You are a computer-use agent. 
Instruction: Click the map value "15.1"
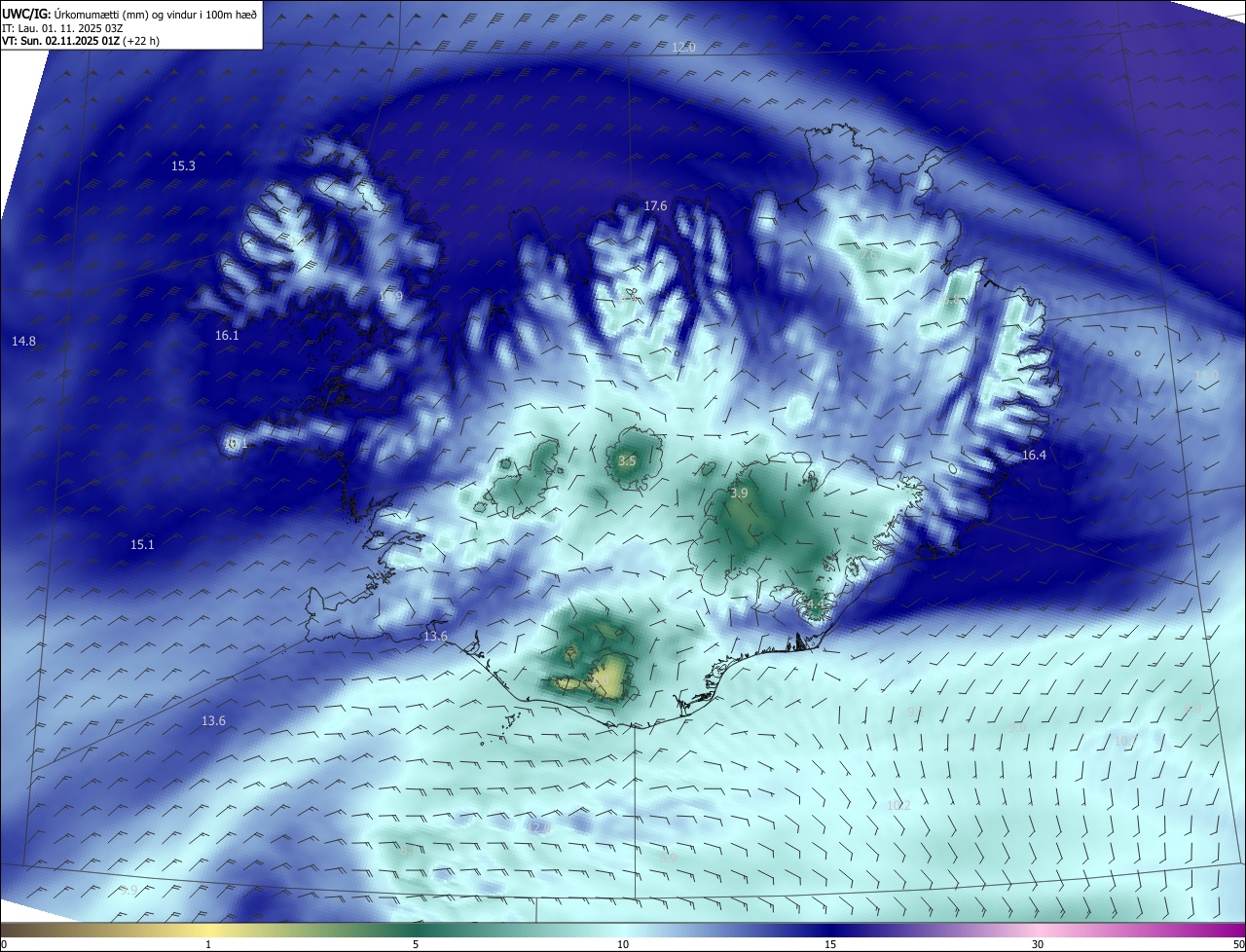click(142, 544)
